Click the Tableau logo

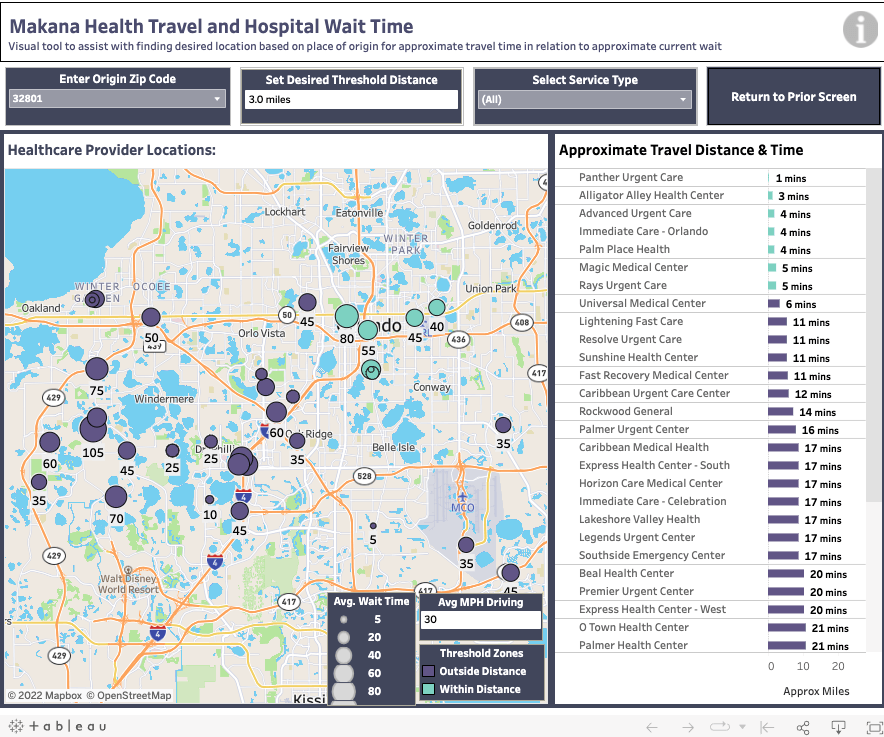click(x=58, y=726)
